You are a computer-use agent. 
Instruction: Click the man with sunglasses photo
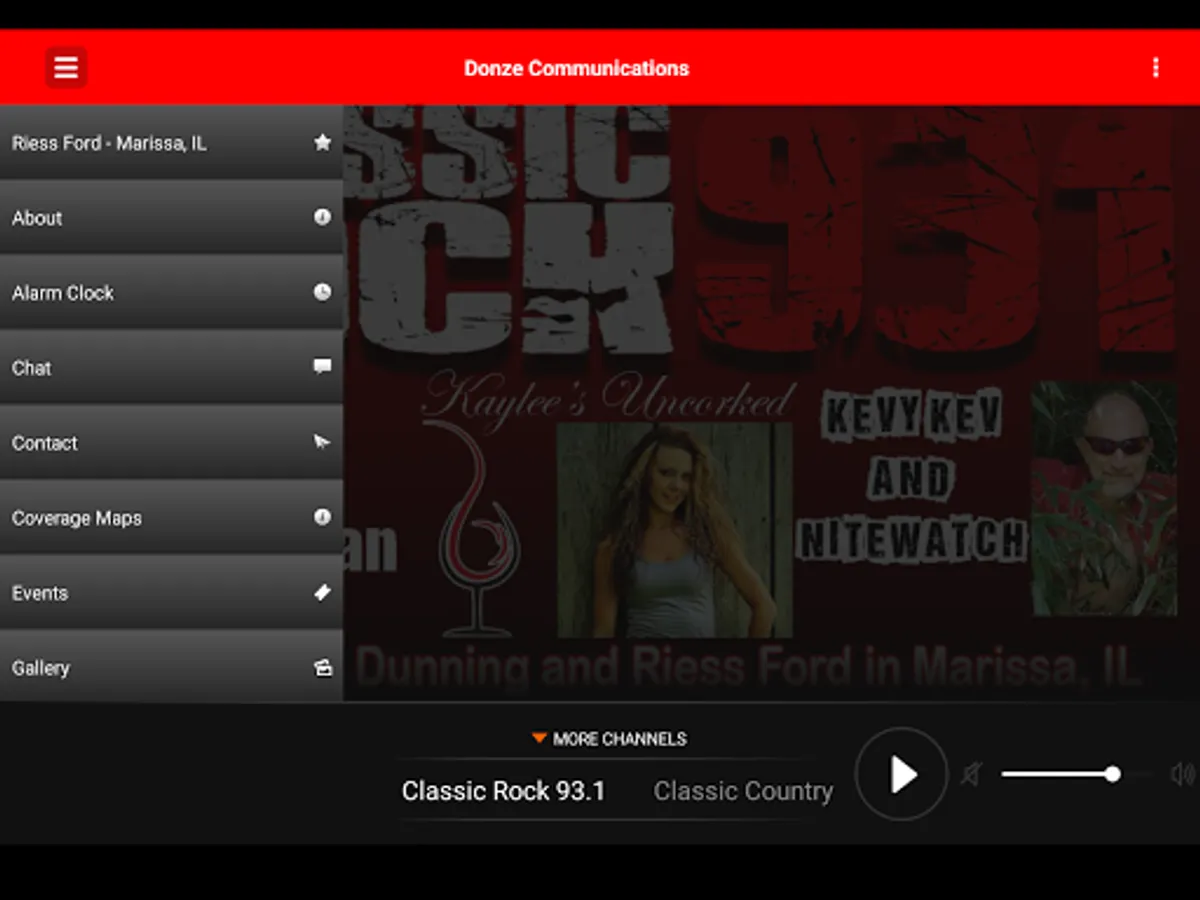1103,498
